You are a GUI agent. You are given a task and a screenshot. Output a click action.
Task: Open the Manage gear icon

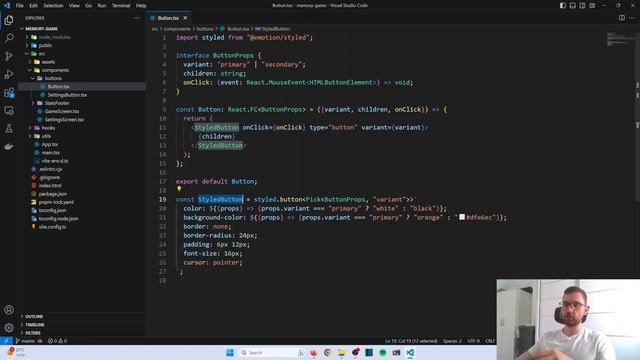[x=9, y=328]
